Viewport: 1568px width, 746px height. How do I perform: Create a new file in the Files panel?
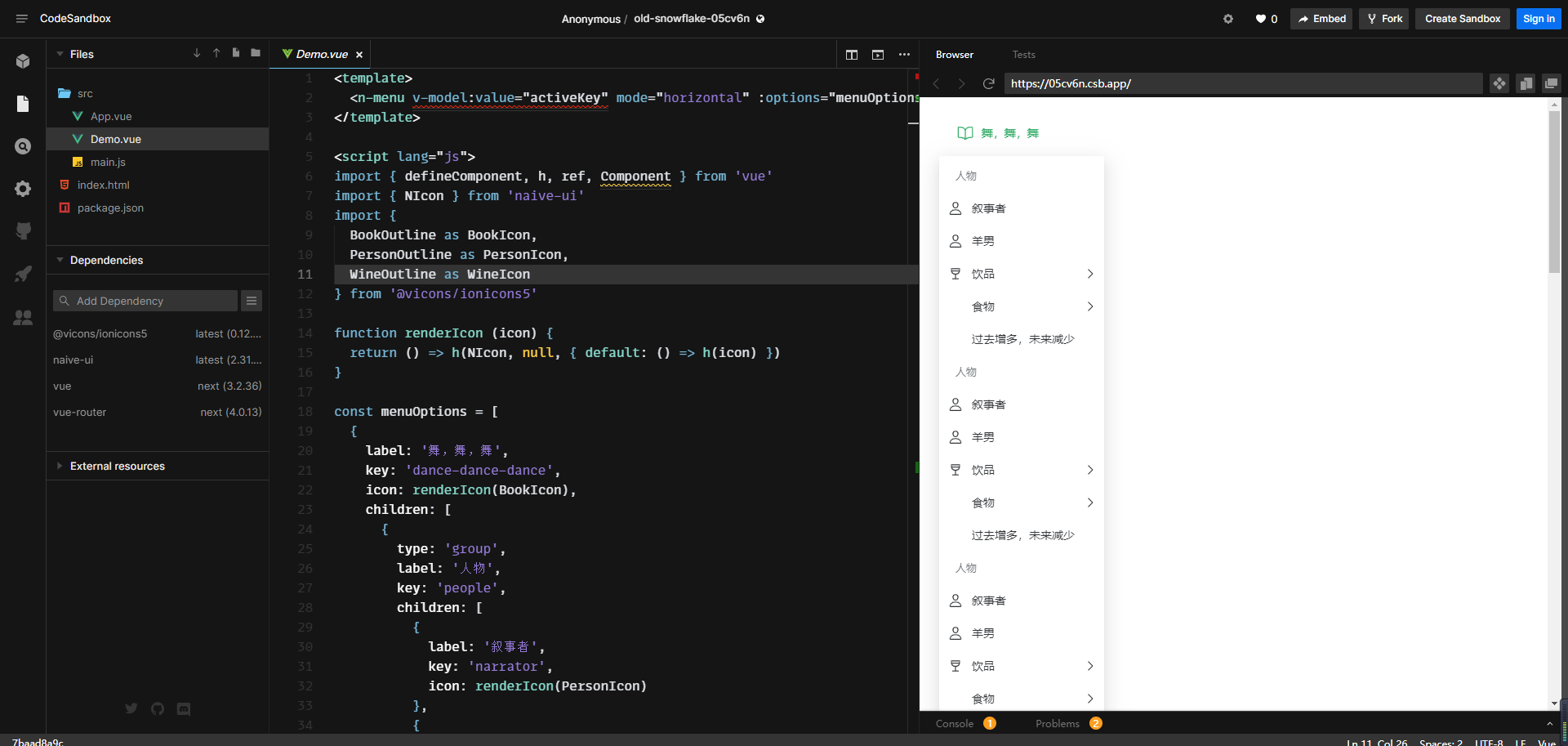pos(235,53)
